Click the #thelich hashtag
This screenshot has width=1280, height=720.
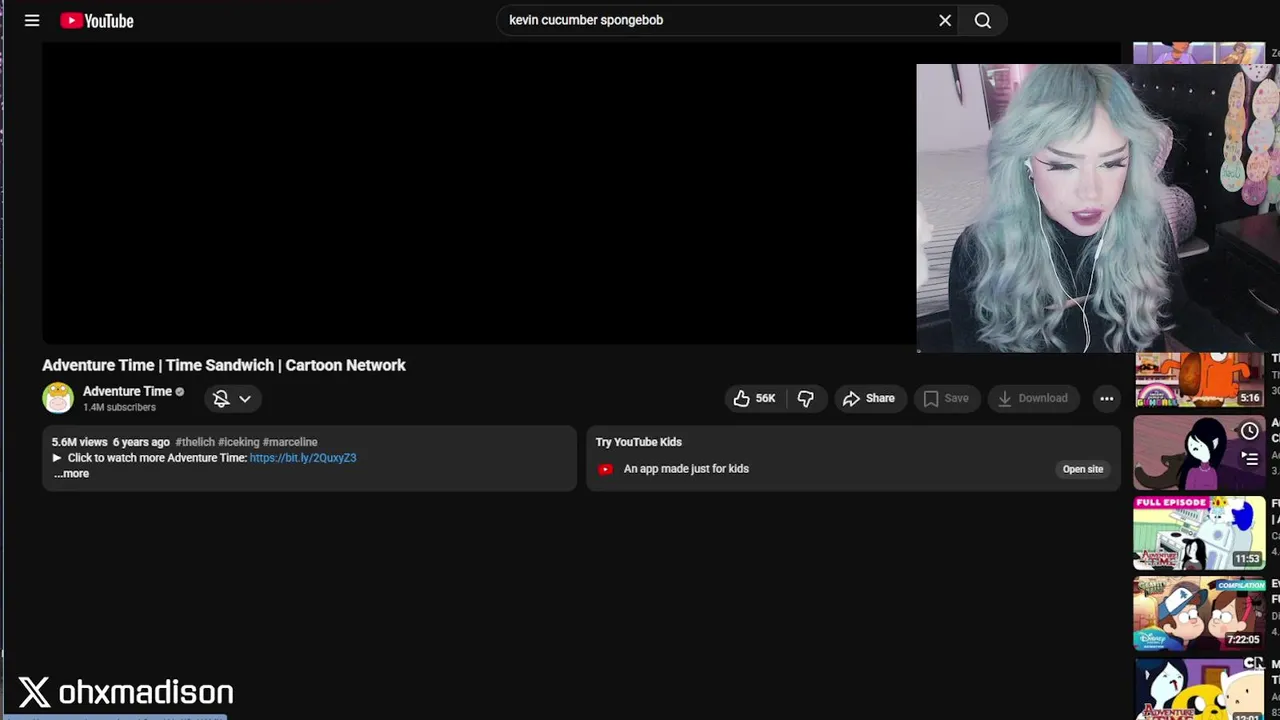click(x=195, y=442)
